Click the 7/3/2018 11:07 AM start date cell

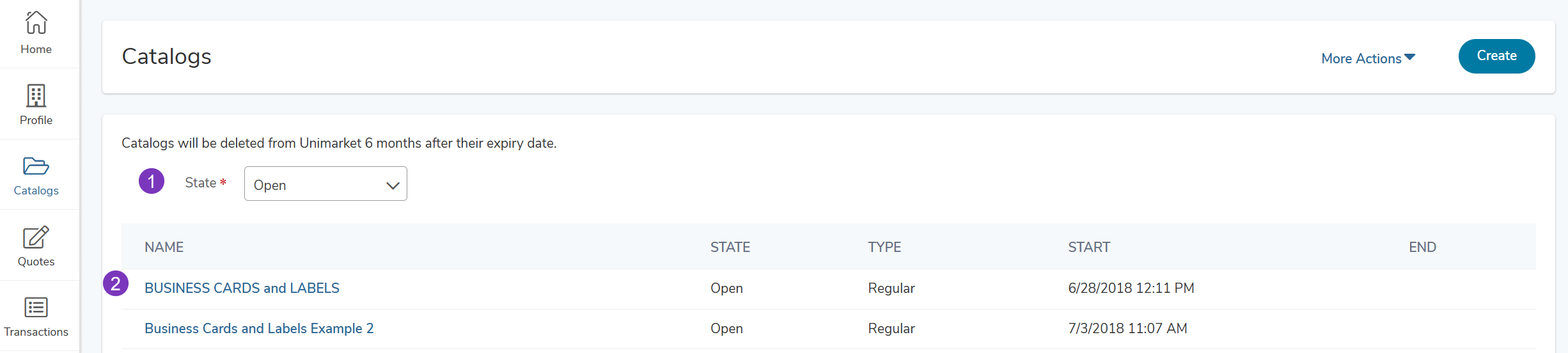[1127, 329]
